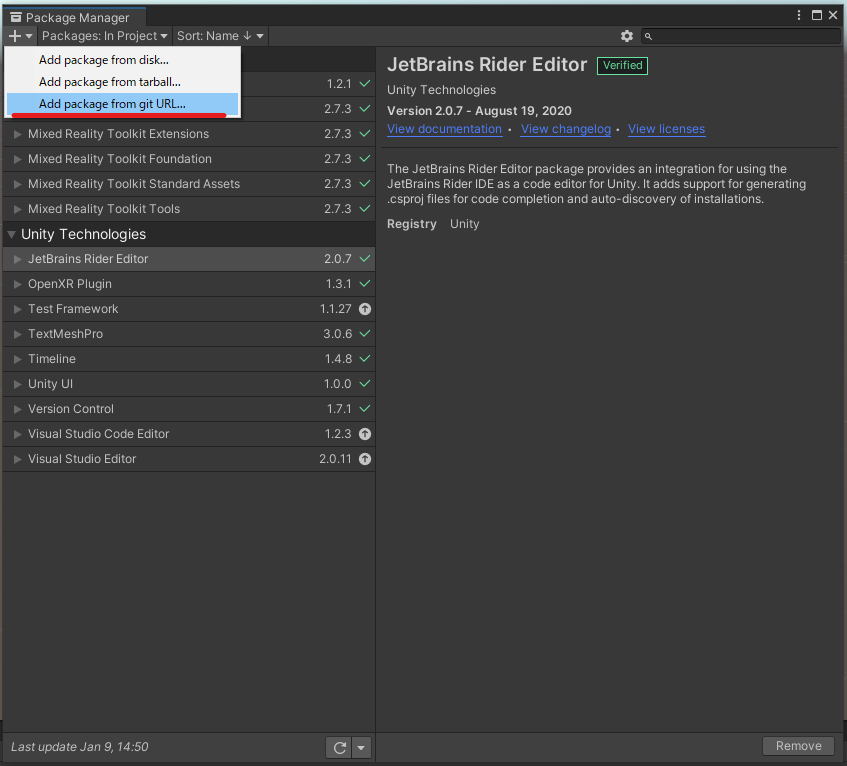Viewport: 847px width, 766px height.
Task: Select Visual Studio Editor package
Action: click(x=189, y=459)
